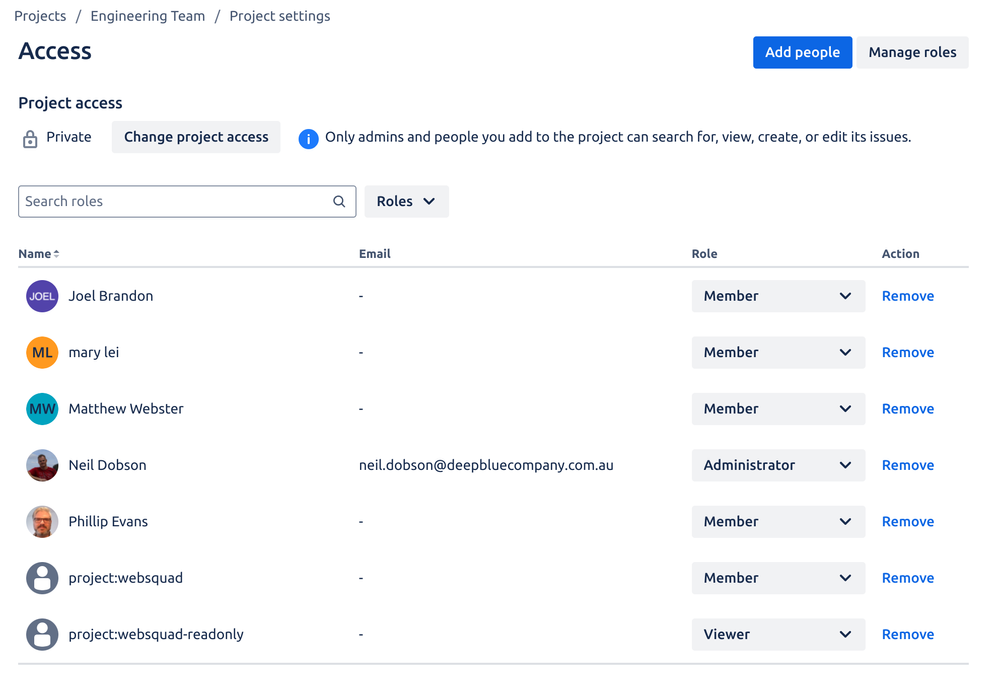Image resolution: width=998 pixels, height=680 pixels.
Task: Click the project:websquad-readonly group avatar icon
Action: (42, 634)
